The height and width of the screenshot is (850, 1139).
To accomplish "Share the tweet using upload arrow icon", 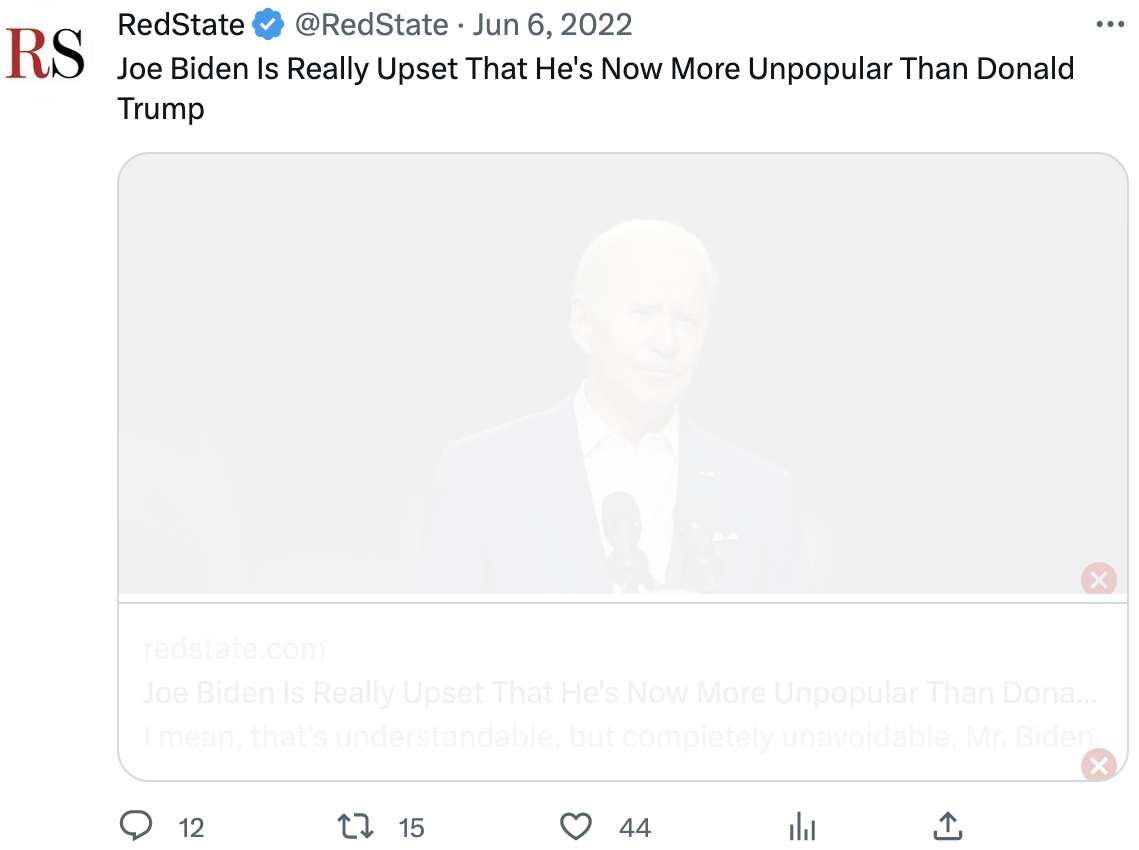I will pos(947,826).
